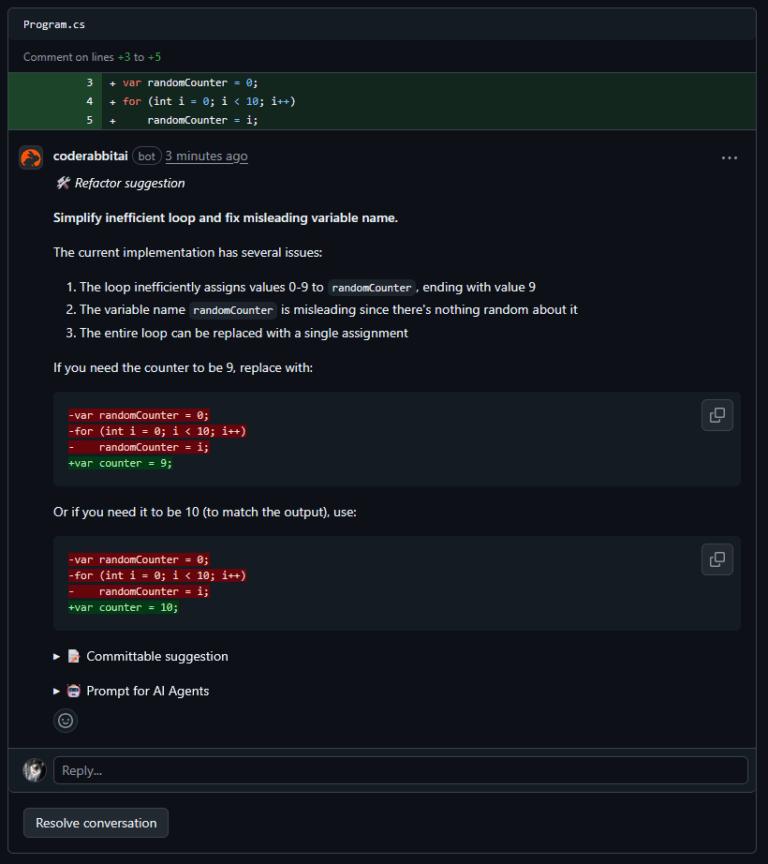Click the coderabbitai username link
This screenshot has width=768, height=864.
(x=92, y=156)
